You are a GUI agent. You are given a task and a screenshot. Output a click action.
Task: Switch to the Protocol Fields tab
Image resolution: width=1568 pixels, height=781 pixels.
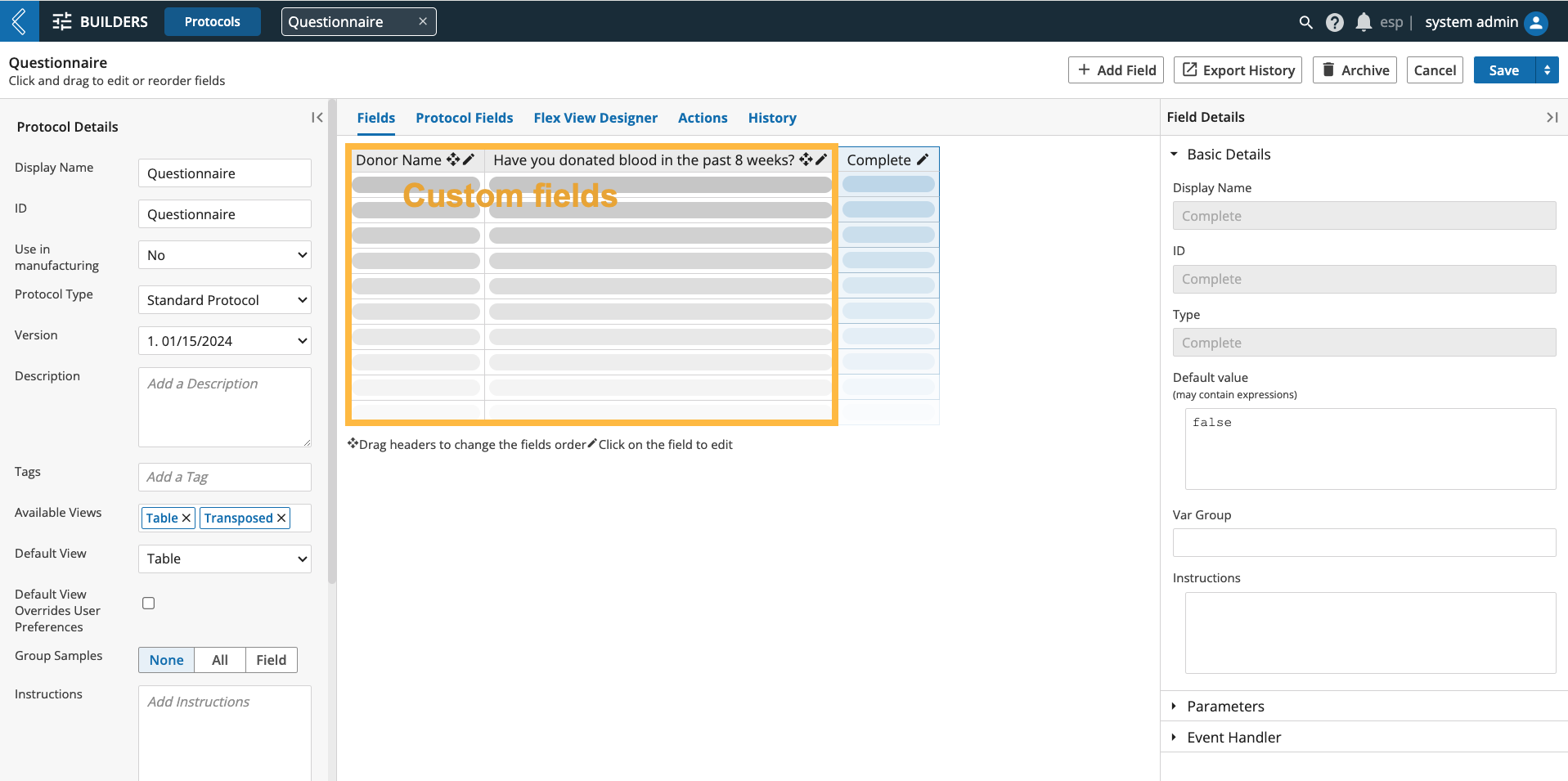pos(465,118)
